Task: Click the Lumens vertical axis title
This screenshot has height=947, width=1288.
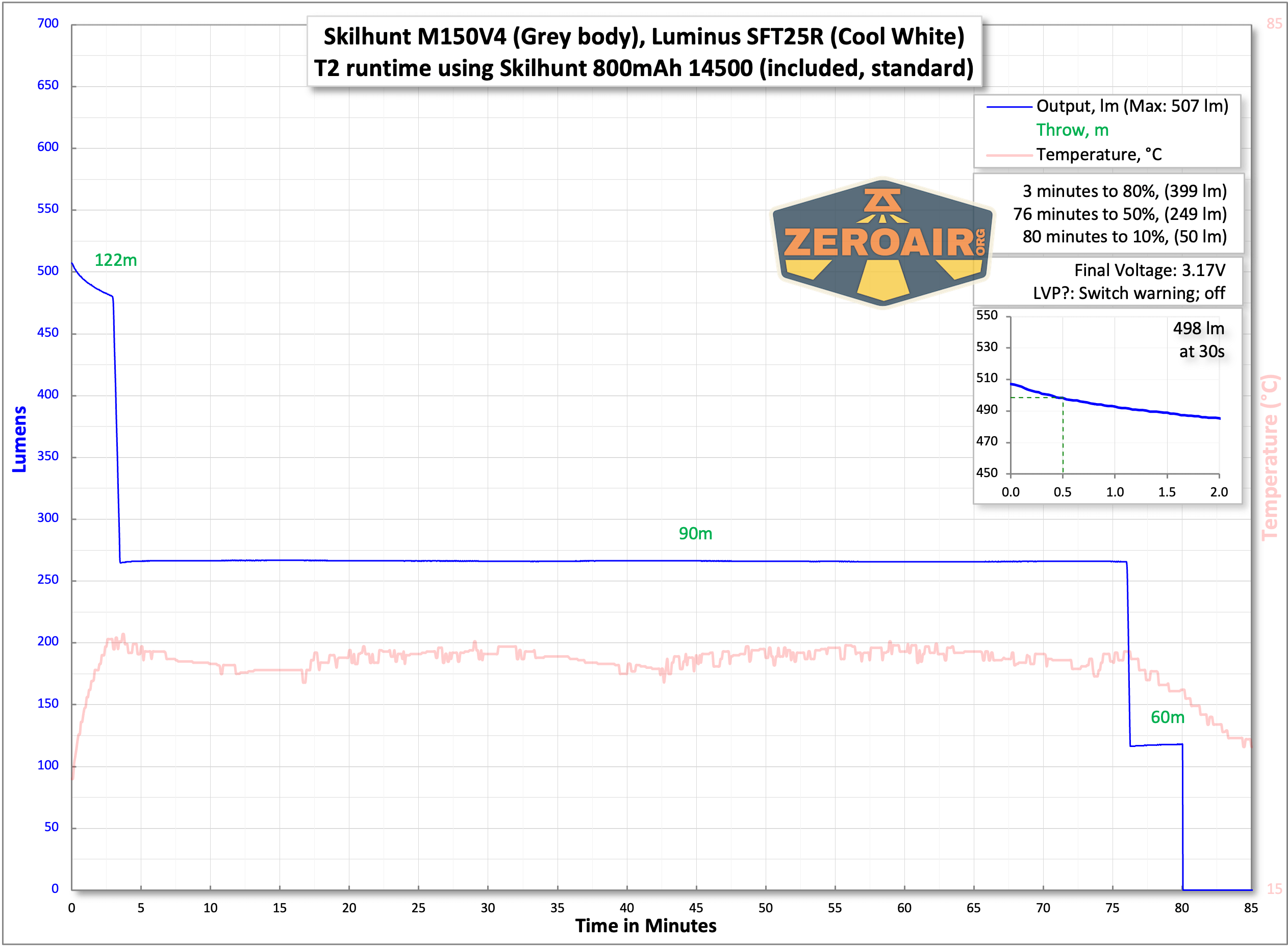Action: (x=19, y=439)
